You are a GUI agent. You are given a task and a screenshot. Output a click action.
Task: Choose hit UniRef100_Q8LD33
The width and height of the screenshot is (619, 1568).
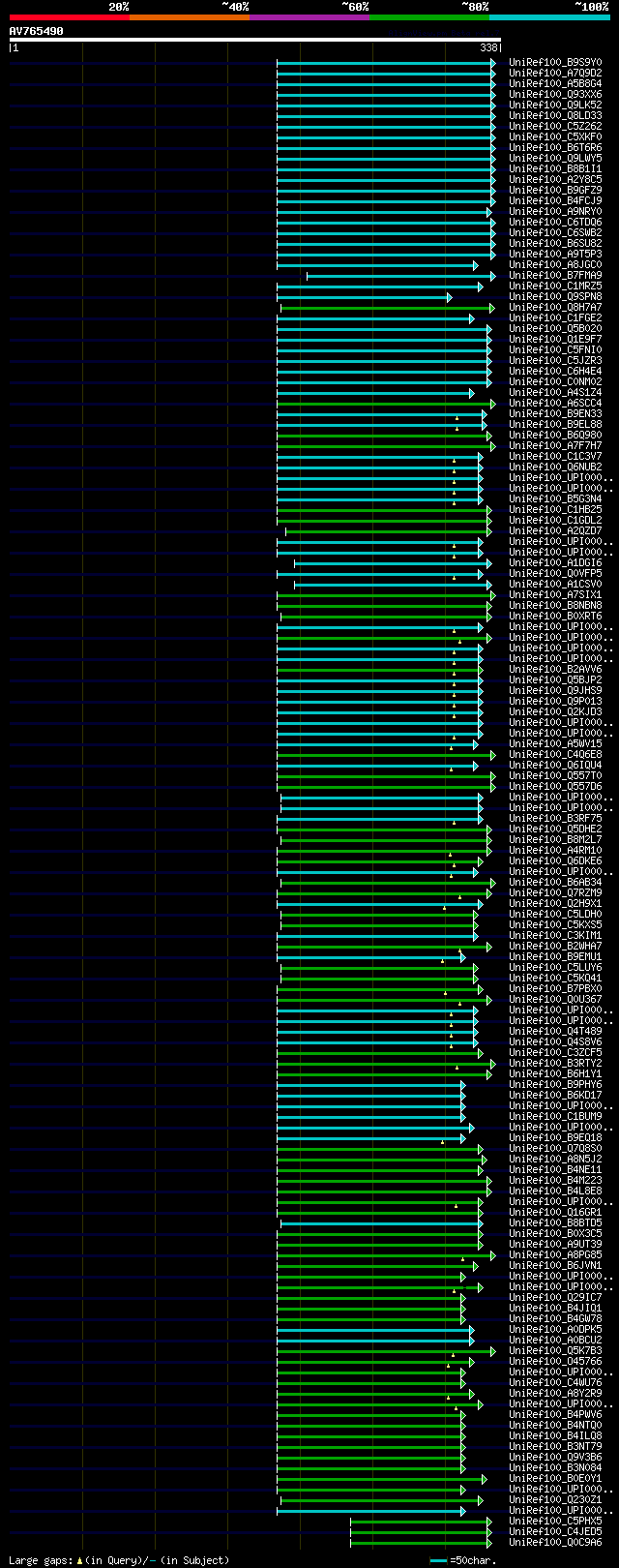[555, 116]
